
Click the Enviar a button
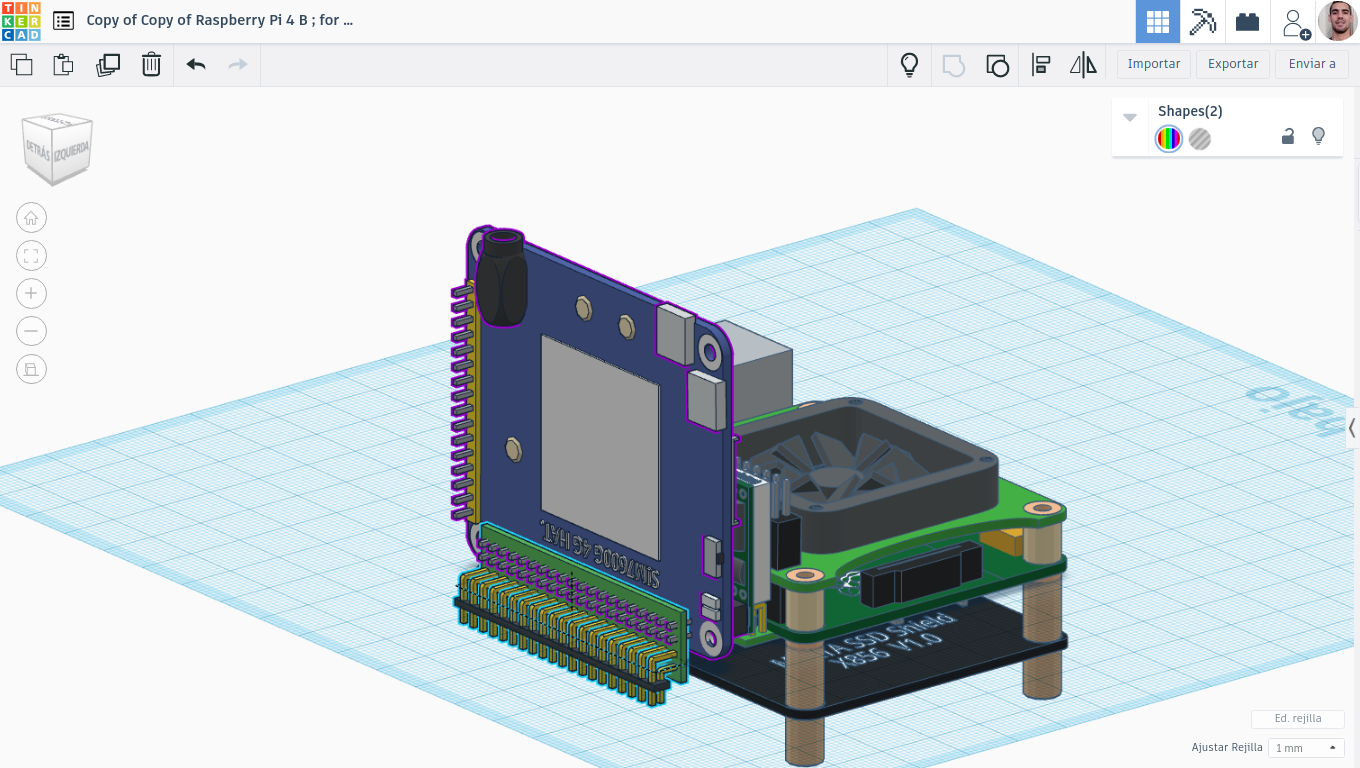[1312, 64]
